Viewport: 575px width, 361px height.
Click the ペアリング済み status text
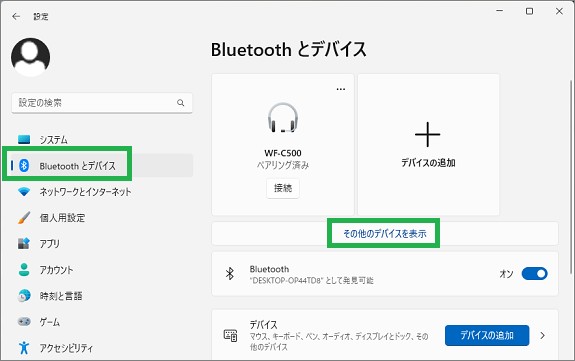pos(283,165)
